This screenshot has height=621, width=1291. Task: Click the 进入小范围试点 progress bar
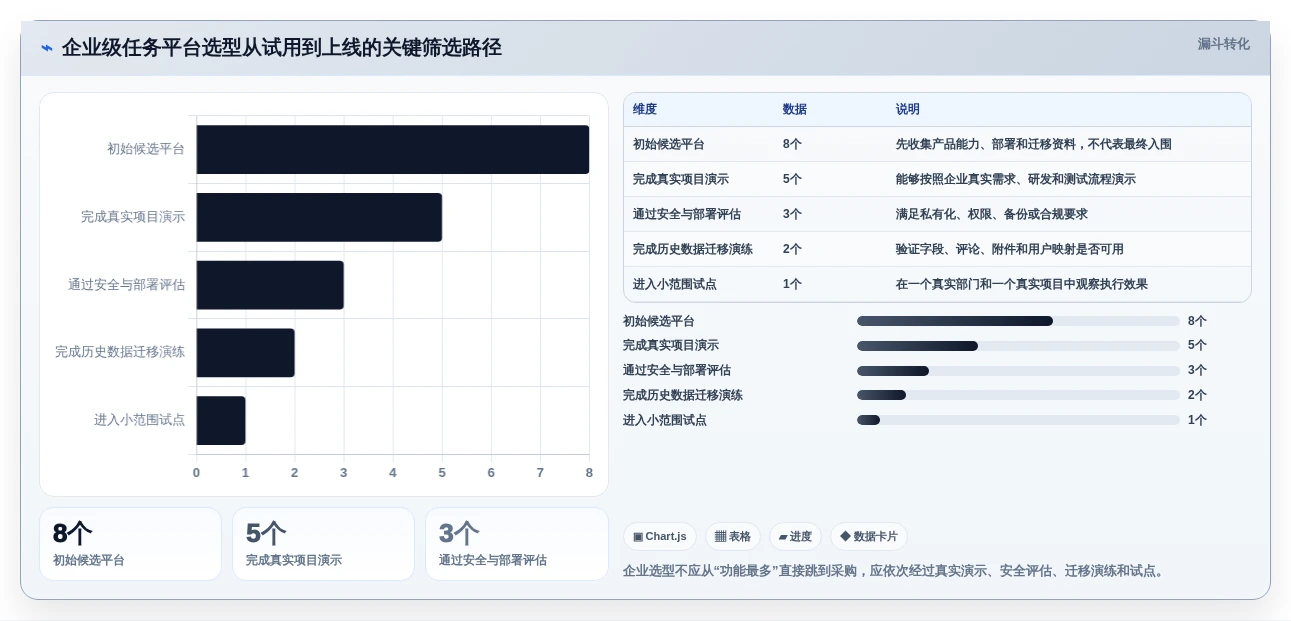click(x=1018, y=420)
